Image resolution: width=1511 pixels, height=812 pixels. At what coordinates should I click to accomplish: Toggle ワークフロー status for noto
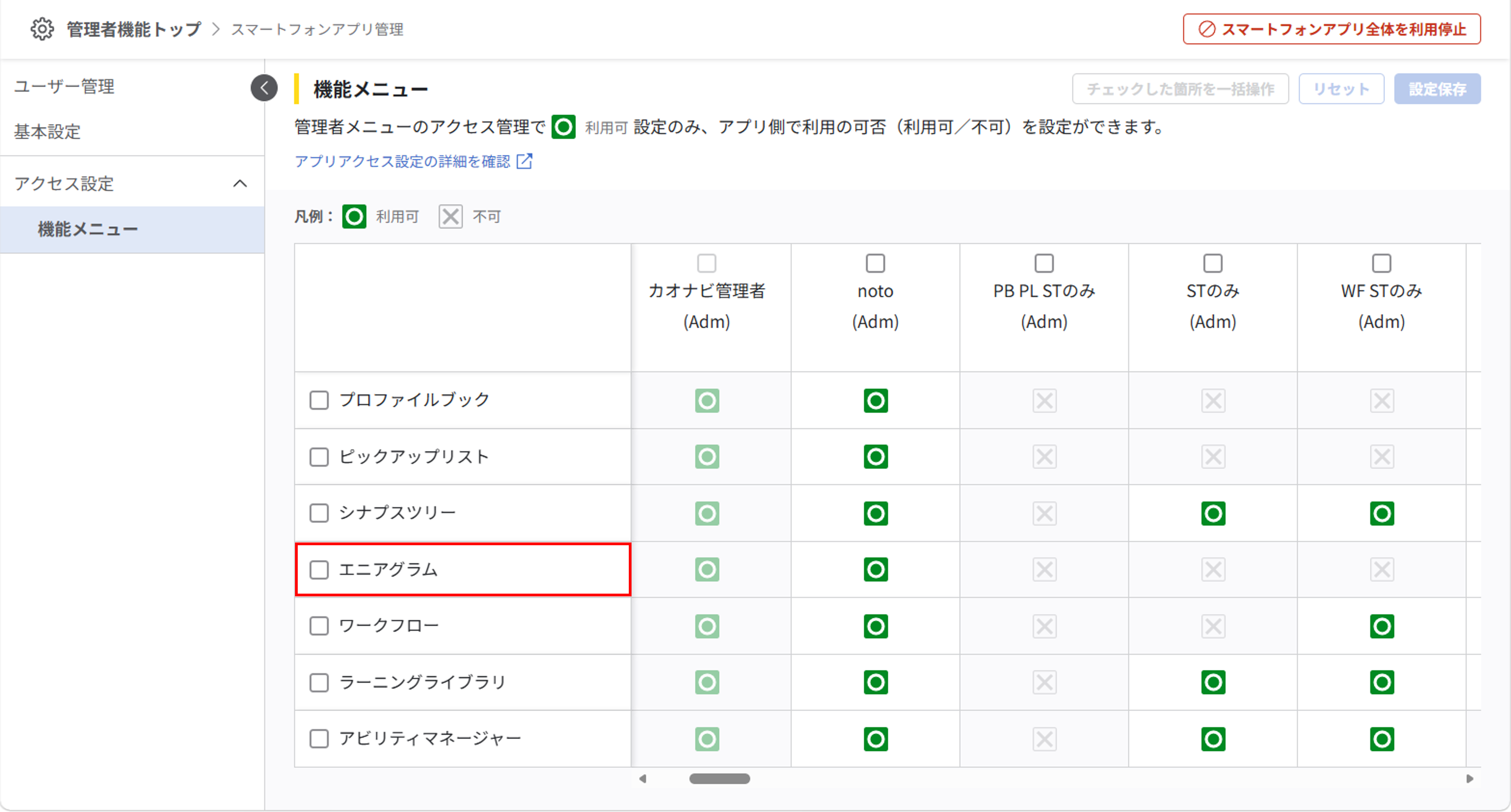[875, 626]
